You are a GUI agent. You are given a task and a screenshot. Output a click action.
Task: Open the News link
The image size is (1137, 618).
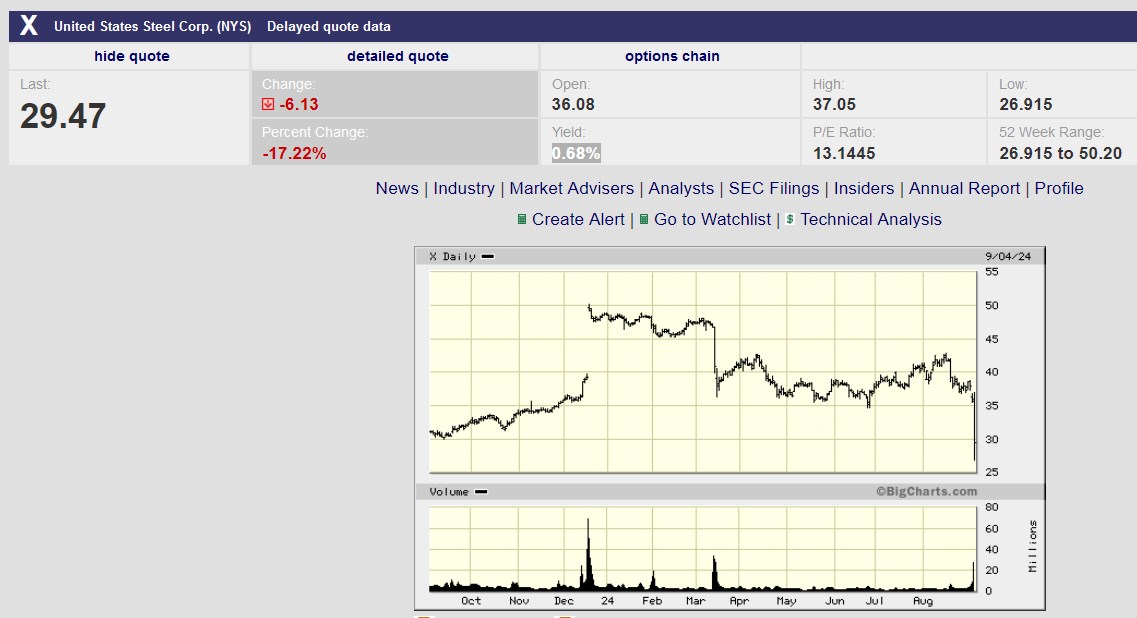[x=397, y=189]
